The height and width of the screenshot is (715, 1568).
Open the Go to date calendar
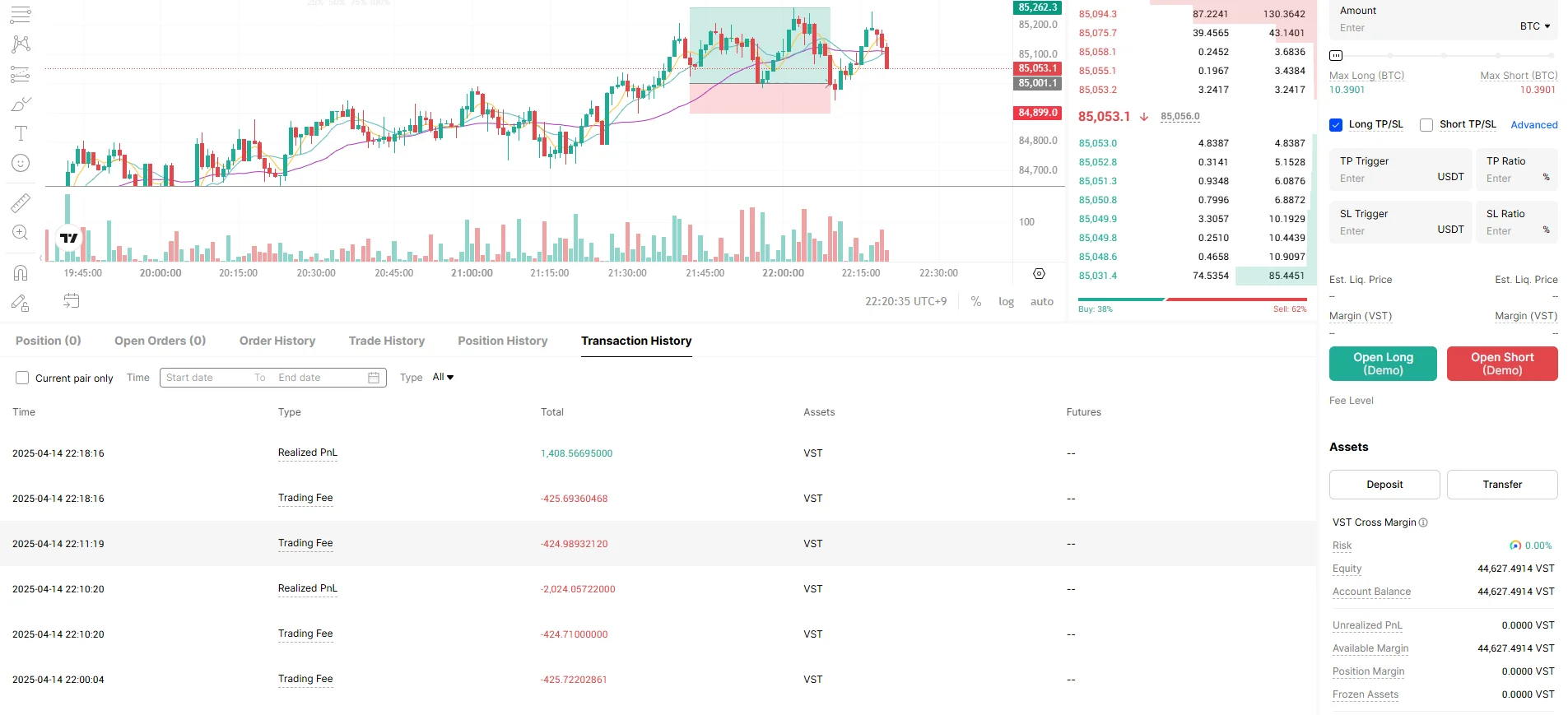(72, 300)
